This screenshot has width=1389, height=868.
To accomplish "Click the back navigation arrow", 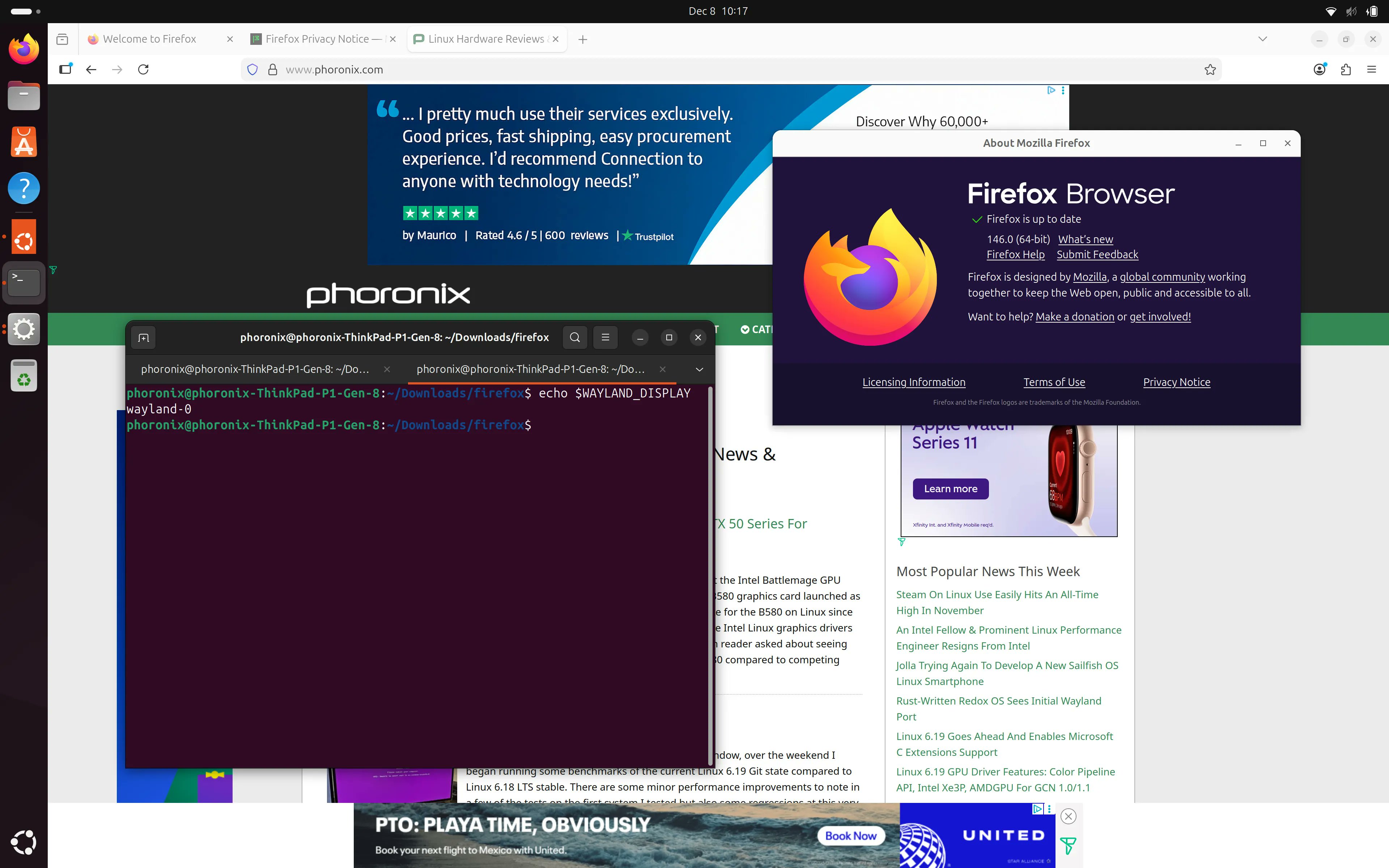I will click(91, 69).
